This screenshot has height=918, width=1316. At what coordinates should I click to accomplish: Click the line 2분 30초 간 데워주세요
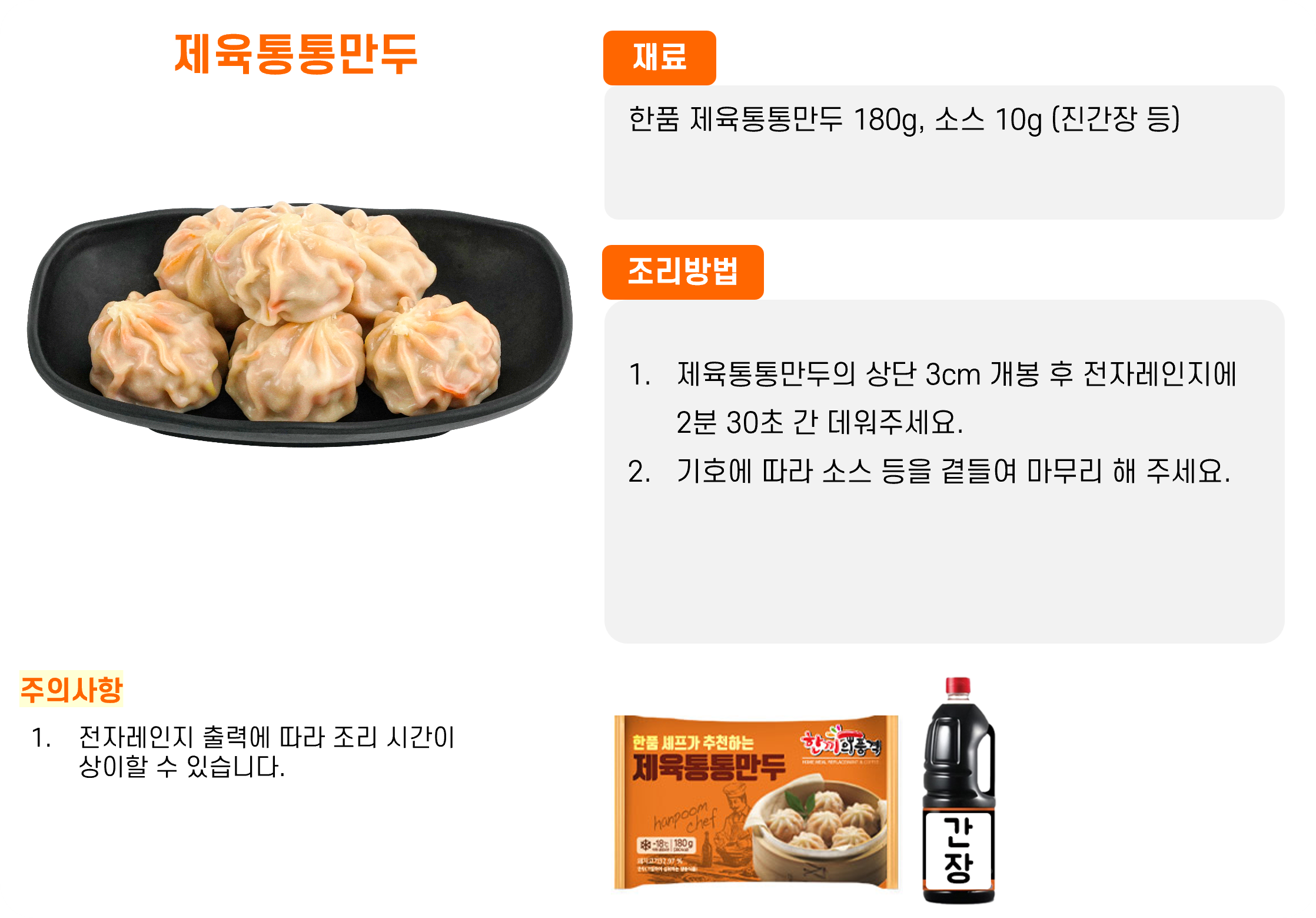point(820,423)
